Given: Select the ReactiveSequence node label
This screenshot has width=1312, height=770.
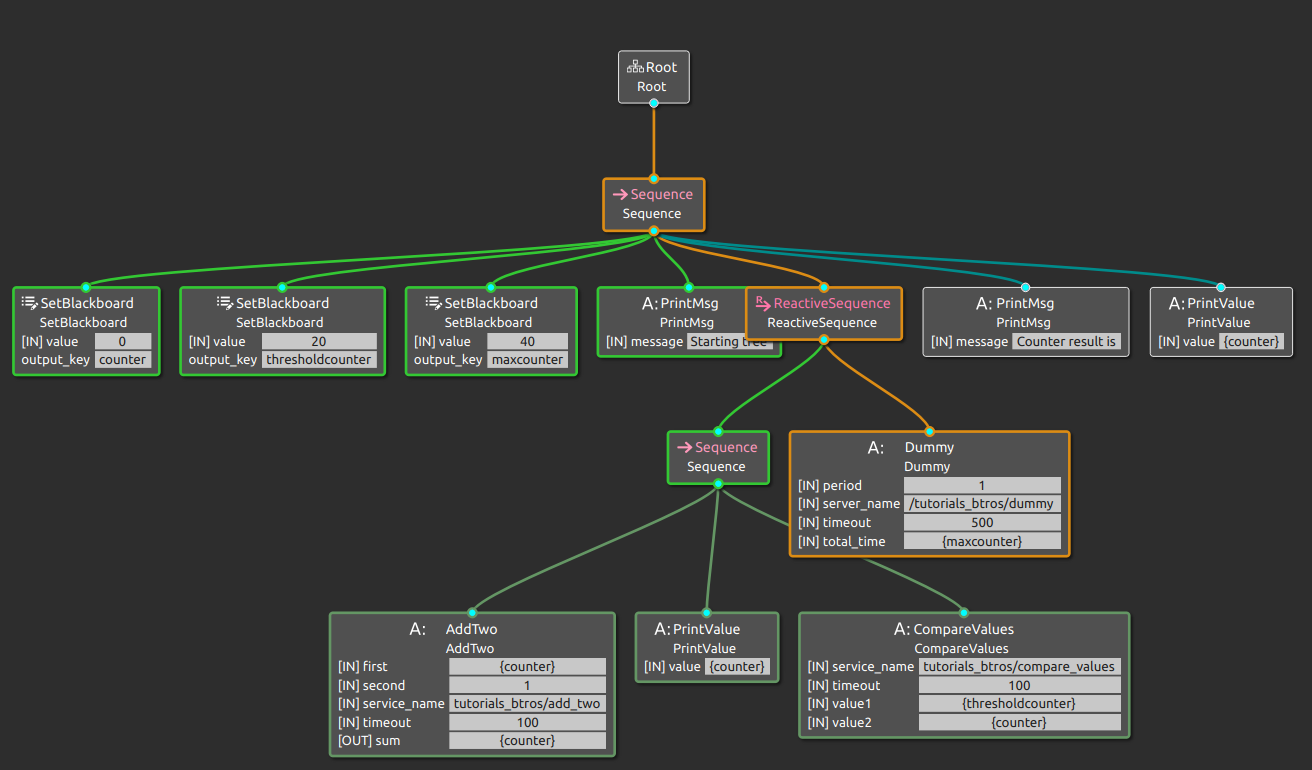Looking at the screenshot, I should (x=822, y=322).
